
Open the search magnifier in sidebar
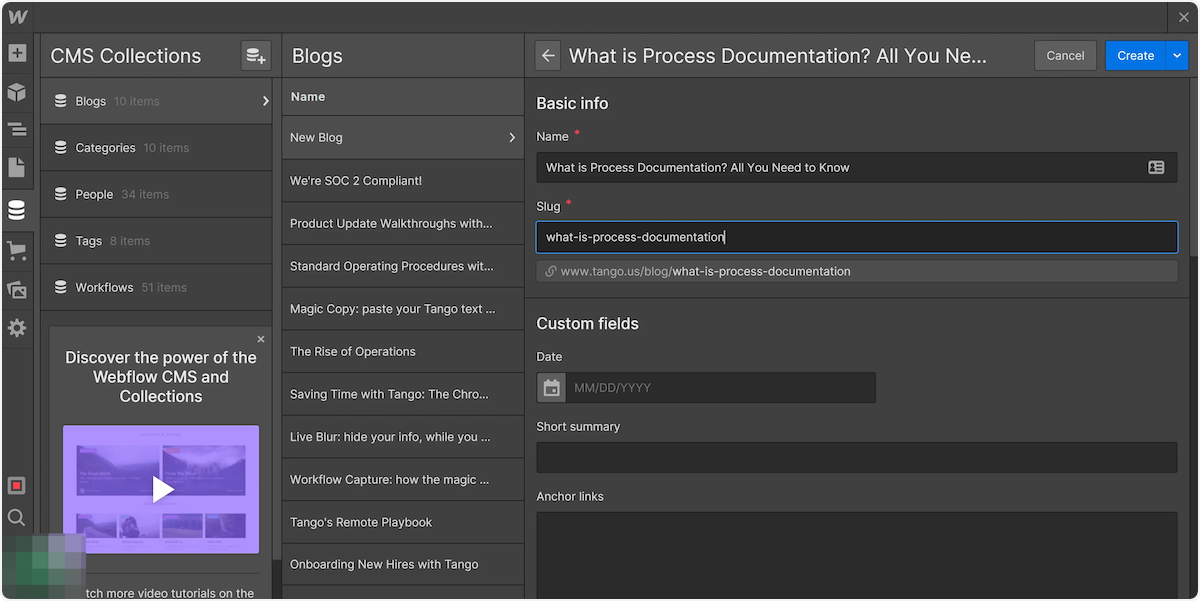coord(17,518)
